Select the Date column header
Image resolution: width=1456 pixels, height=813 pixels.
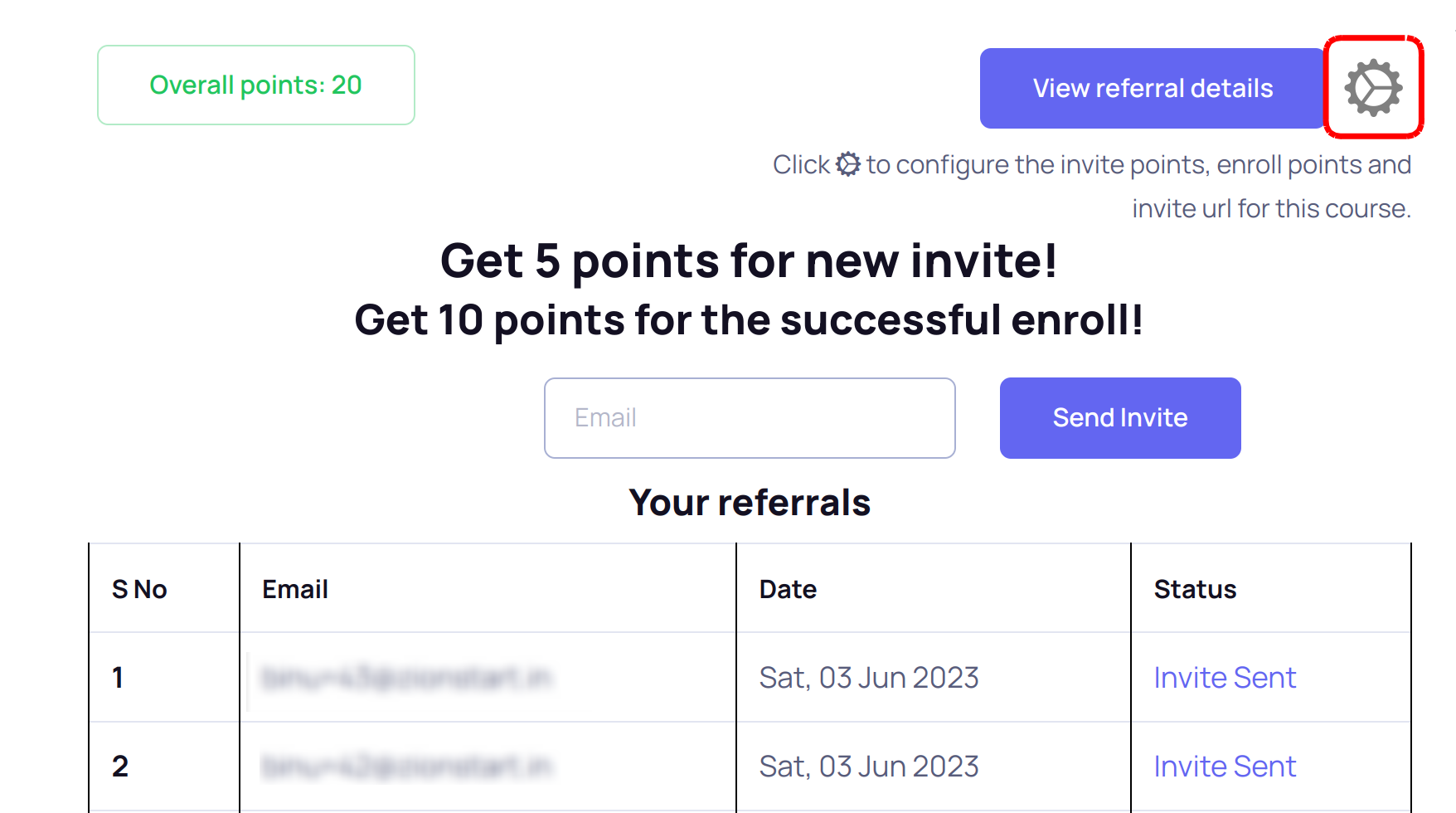pos(787,589)
